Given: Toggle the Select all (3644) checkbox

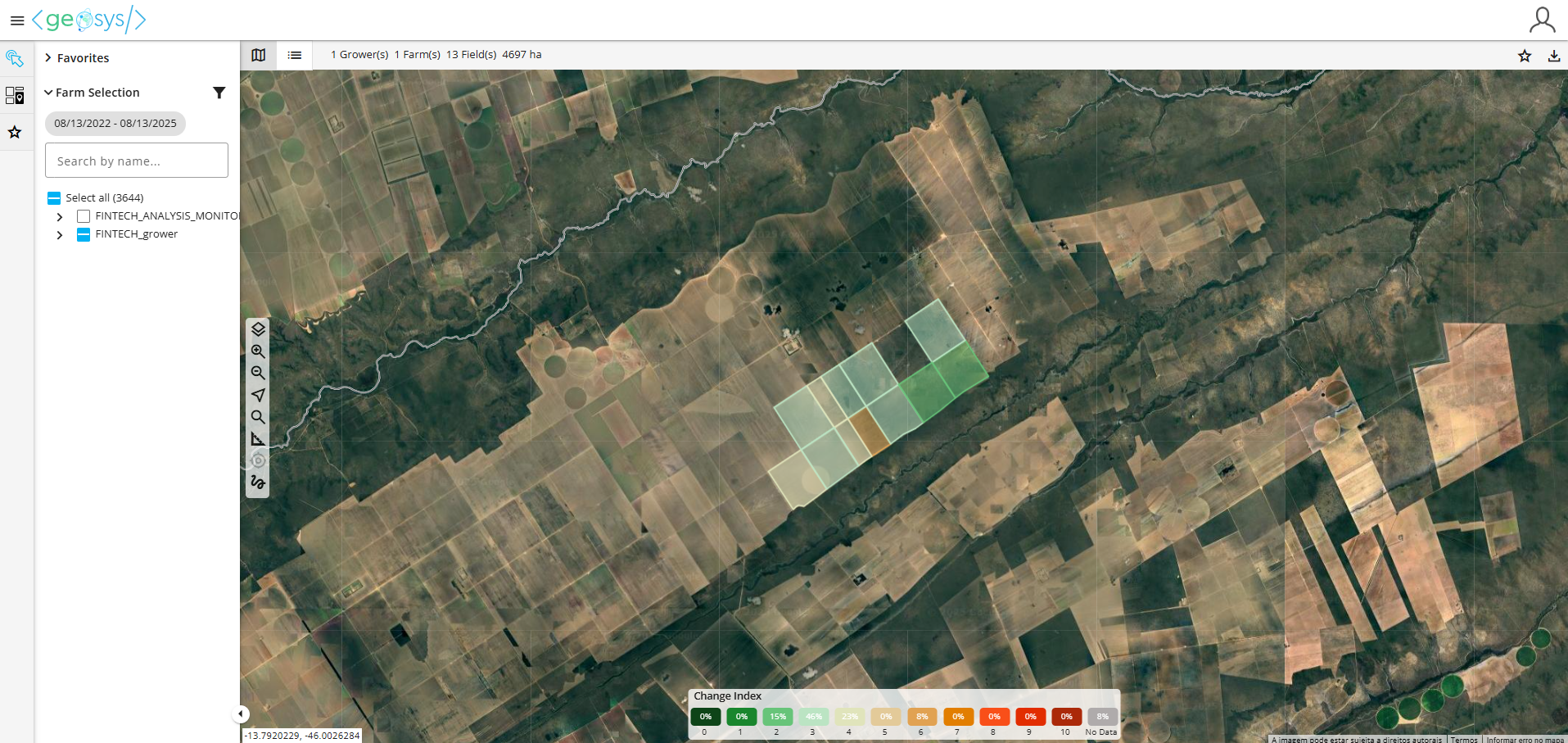Looking at the screenshot, I should click(x=54, y=198).
